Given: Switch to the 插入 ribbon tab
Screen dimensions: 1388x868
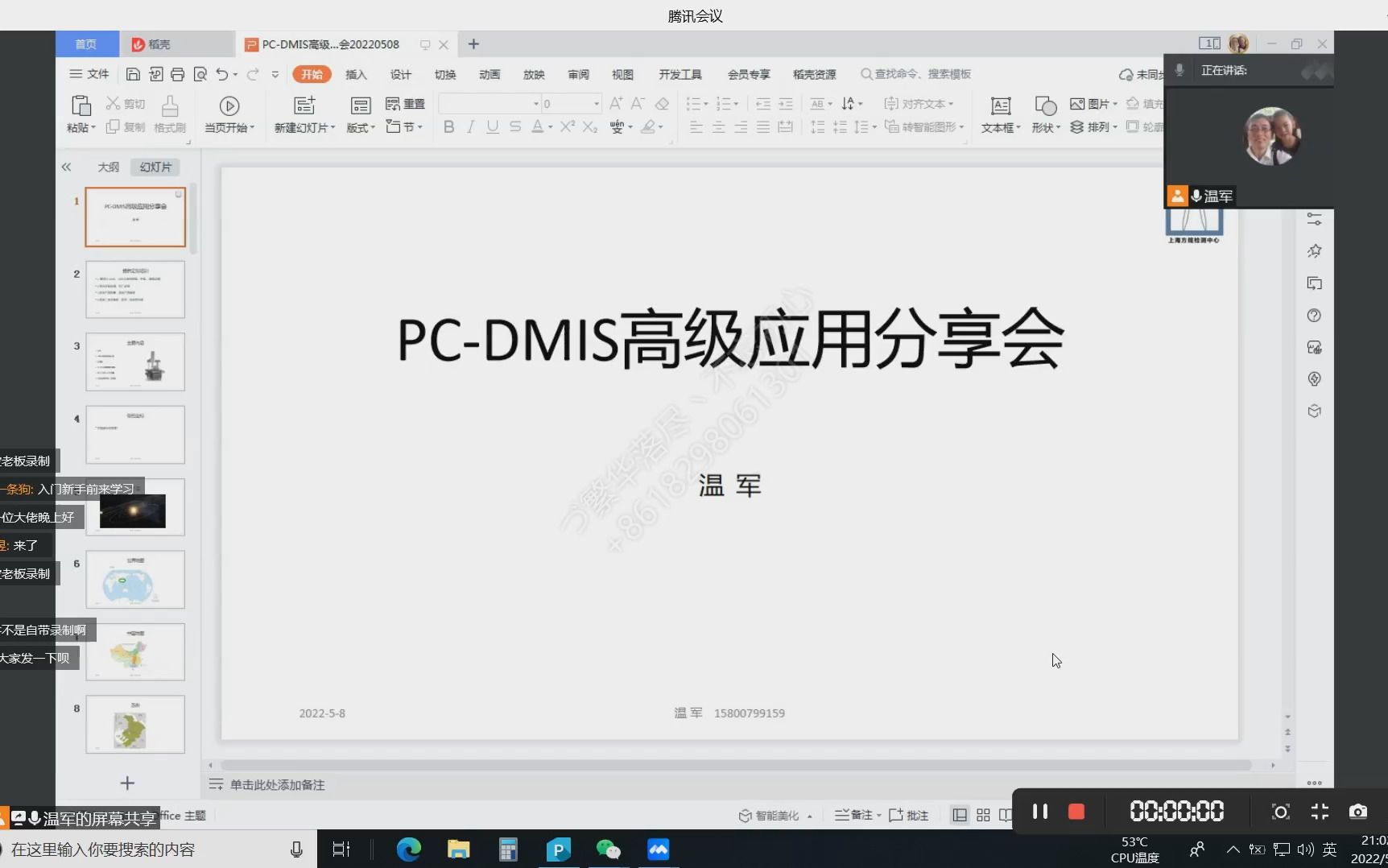Looking at the screenshot, I should pos(357,74).
